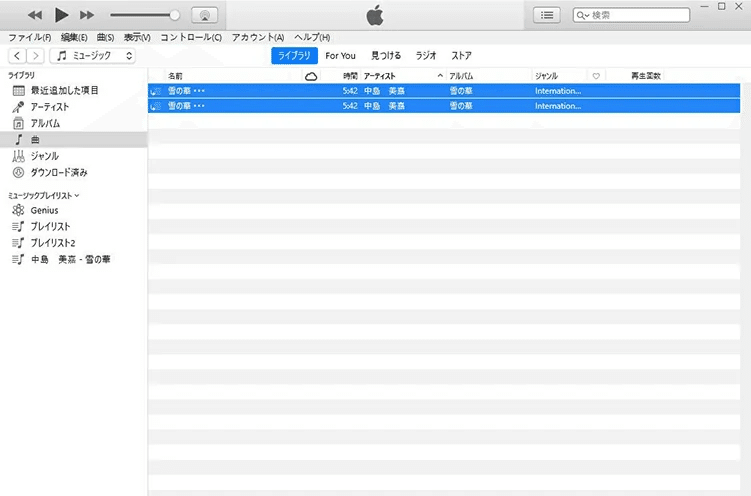Image resolution: width=751 pixels, height=496 pixels.
Task: Open the プレイリスト playlist
Action: coord(74,226)
